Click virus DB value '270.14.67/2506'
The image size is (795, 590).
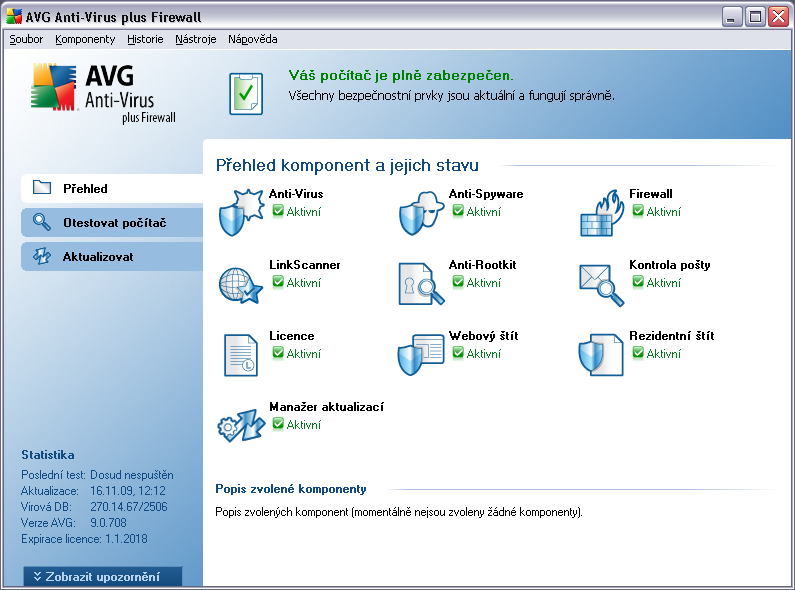(x=129, y=506)
